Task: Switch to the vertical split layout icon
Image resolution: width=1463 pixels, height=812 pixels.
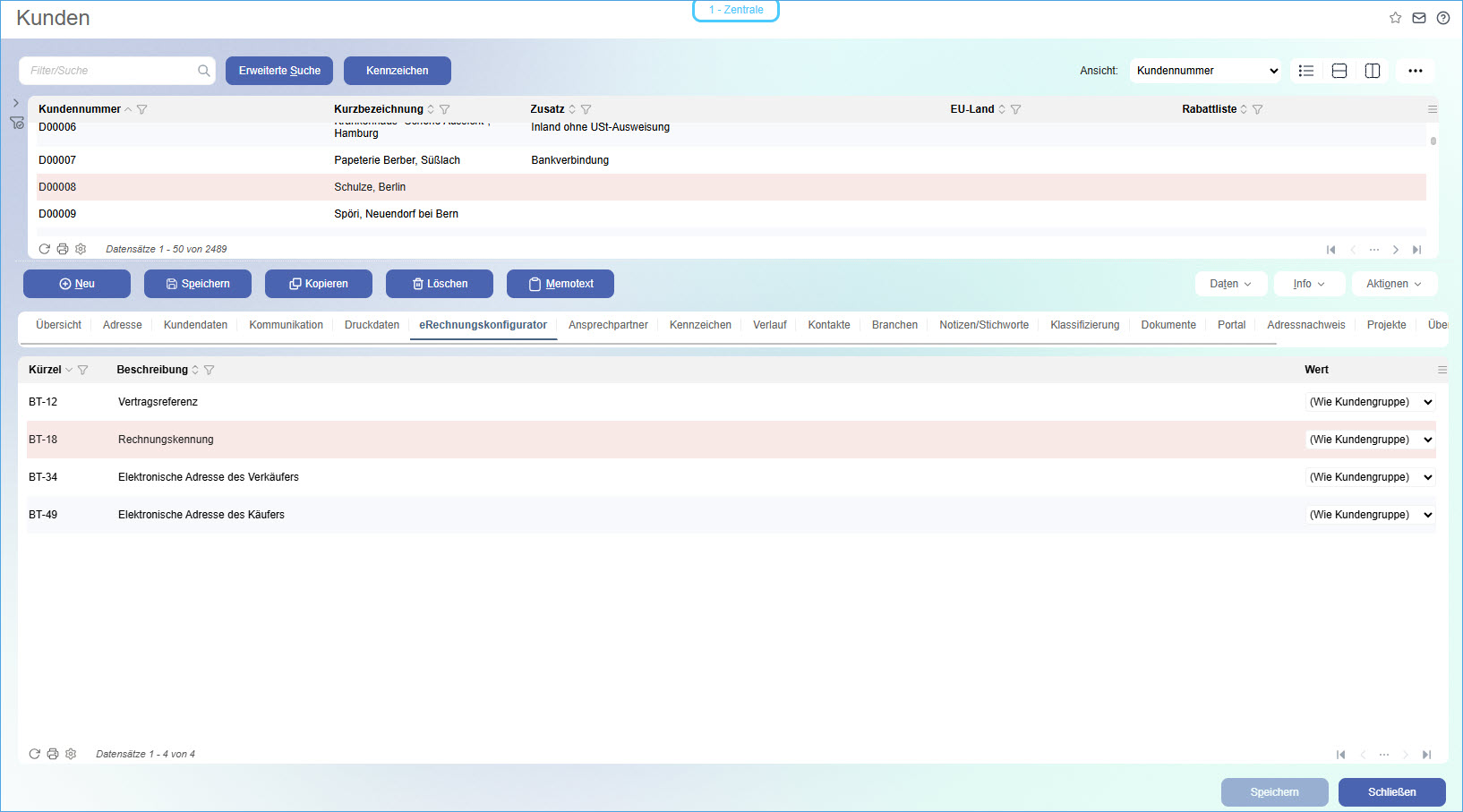Action: click(x=1373, y=71)
